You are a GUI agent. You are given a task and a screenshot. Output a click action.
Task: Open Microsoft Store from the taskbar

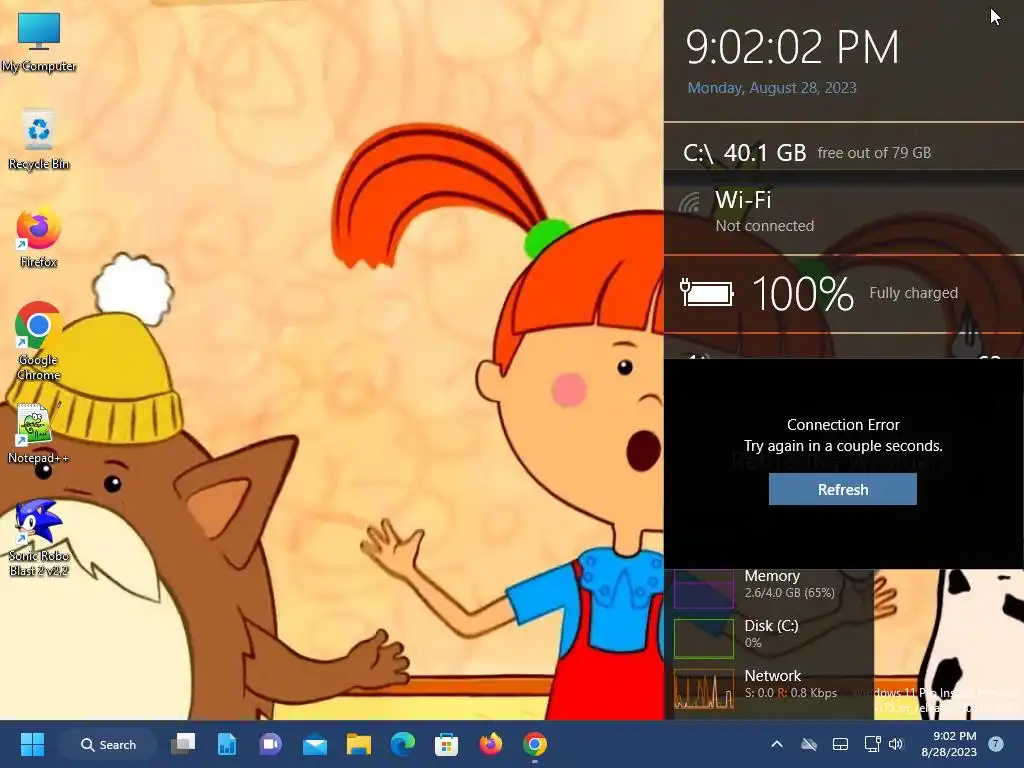[x=447, y=744]
